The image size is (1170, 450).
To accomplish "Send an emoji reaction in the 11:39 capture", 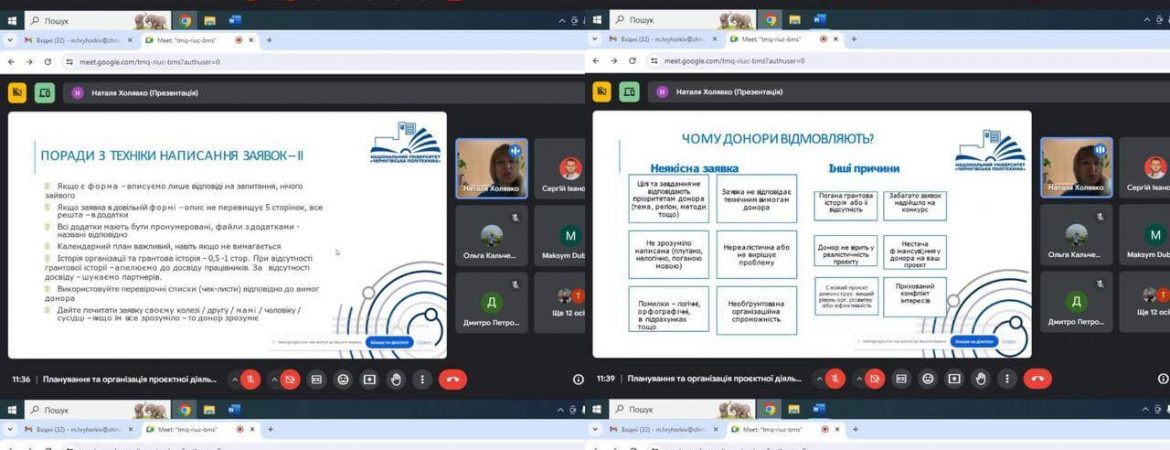I will (x=928, y=379).
